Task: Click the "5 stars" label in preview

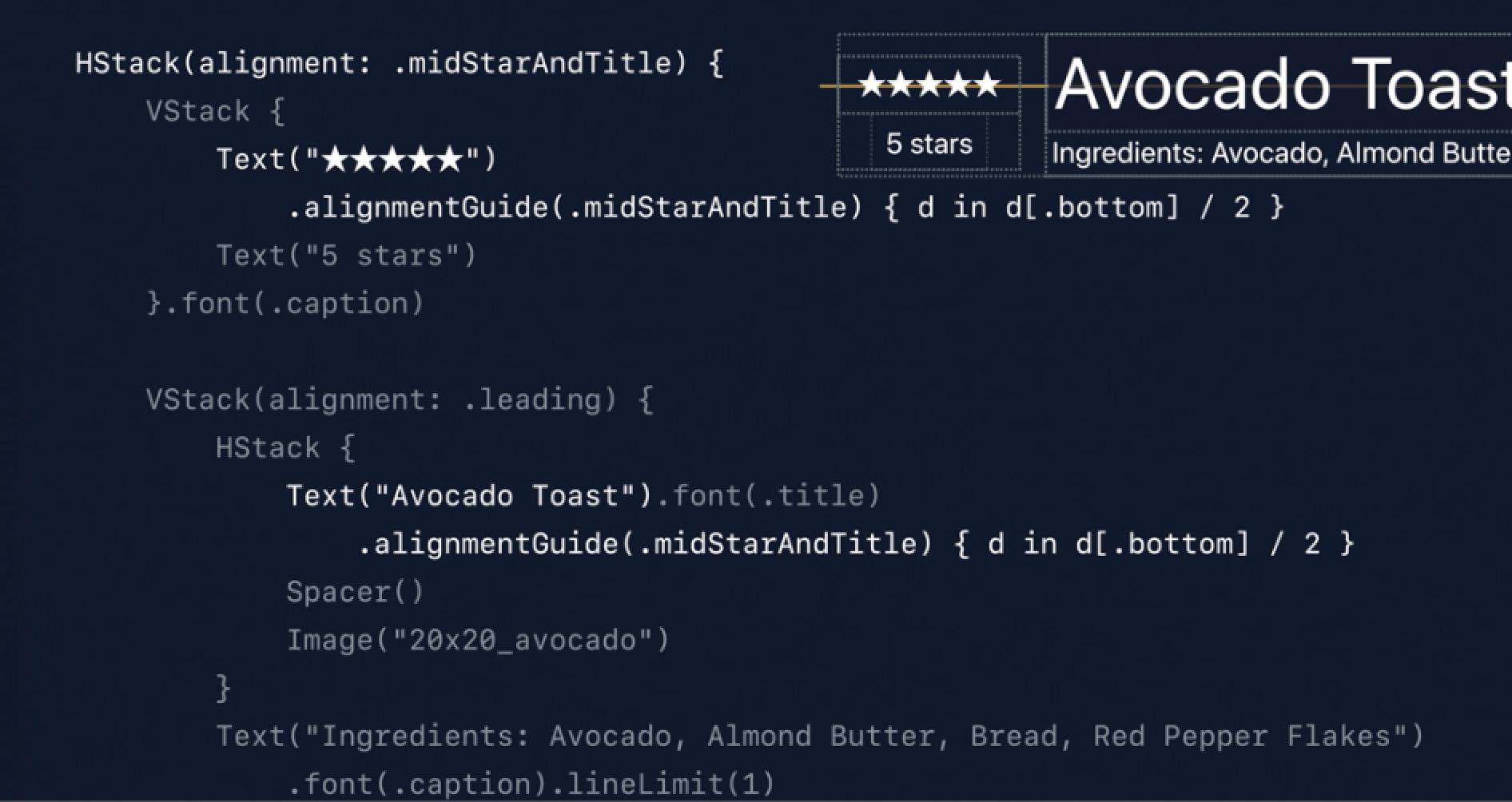Action: point(929,145)
